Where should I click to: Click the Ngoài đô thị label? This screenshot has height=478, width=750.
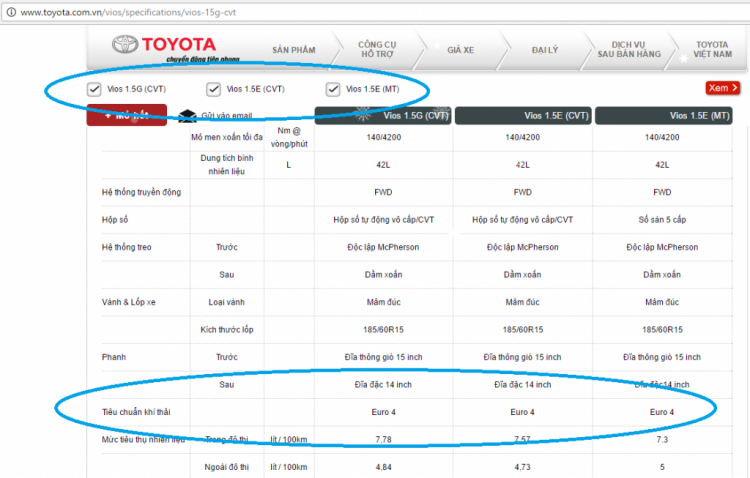click(227, 467)
